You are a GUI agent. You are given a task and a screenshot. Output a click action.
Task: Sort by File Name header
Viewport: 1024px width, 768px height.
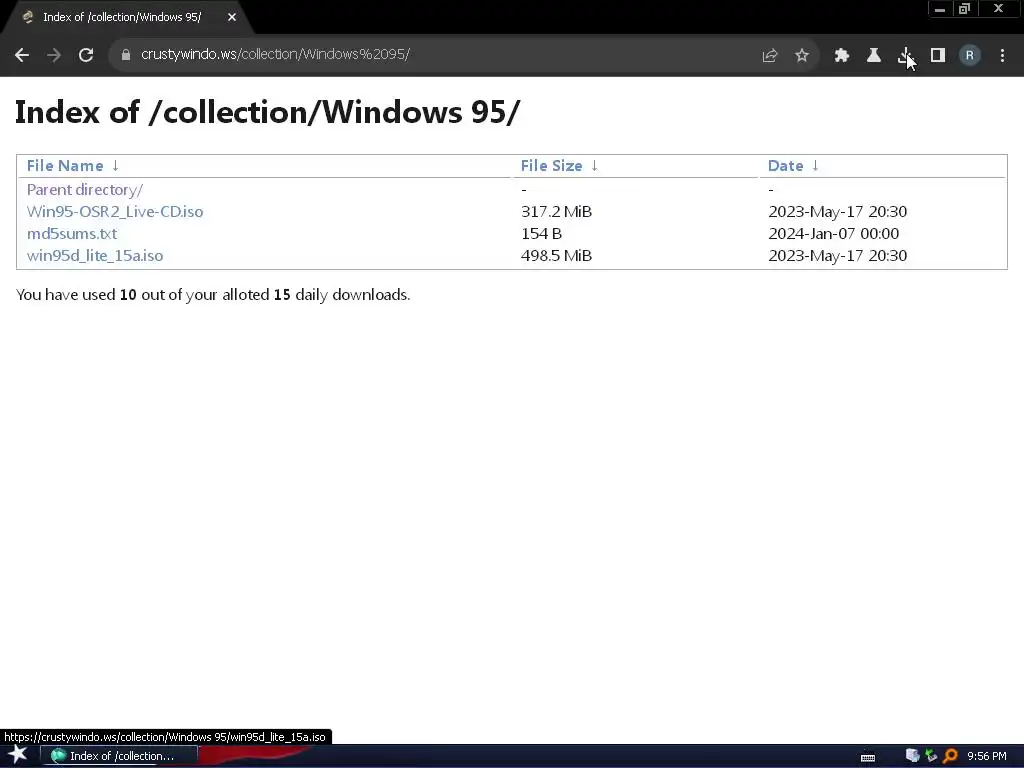point(65,166)
